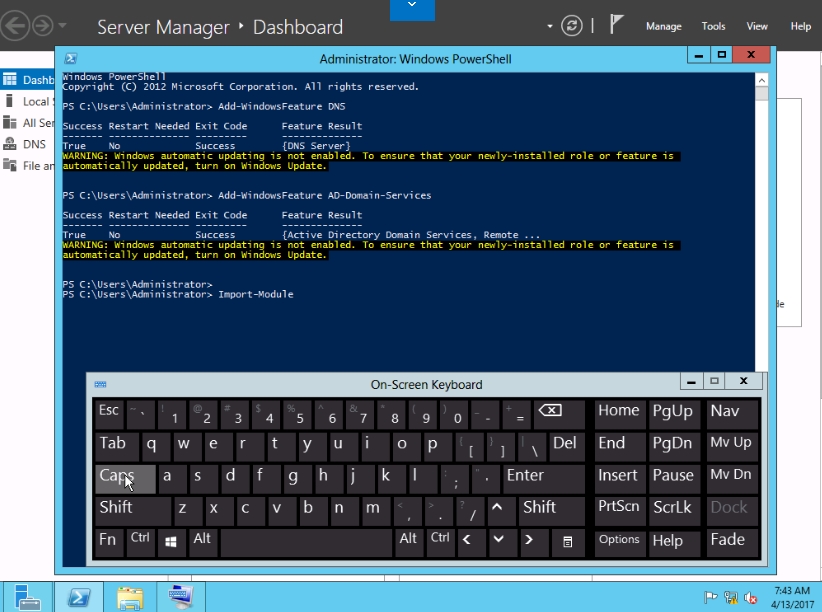The image size is (822, 612).
Task: Click the volume icon in the system tray
Action: [750, 598]
